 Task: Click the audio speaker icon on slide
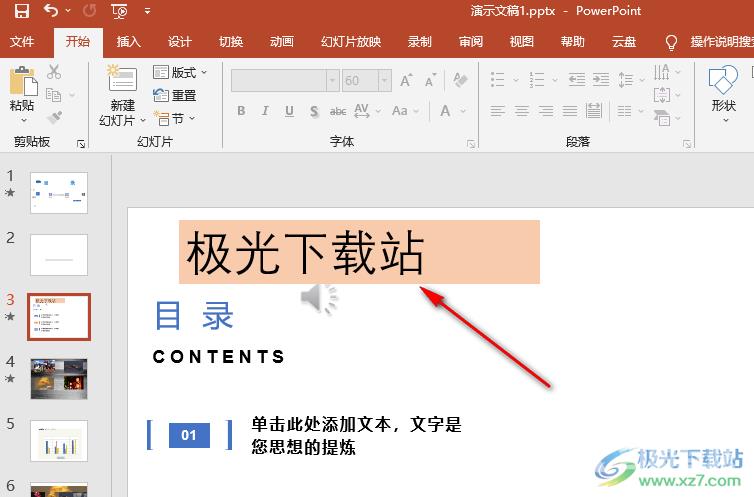[x=319, y=298]
